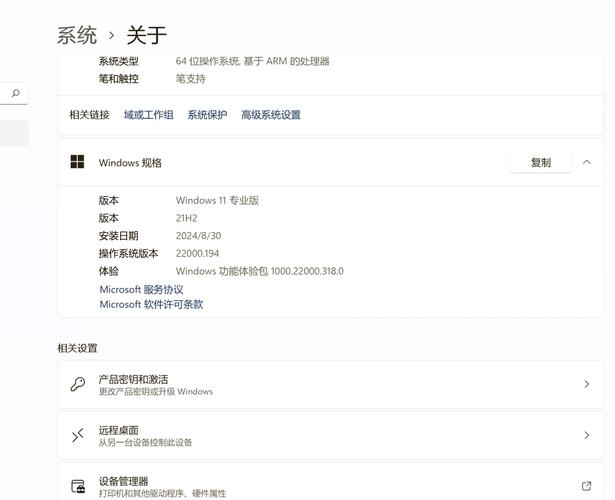Click the highlighted sidebar item on left edge
The height and width of the screenshot is (500, 615).
tap(14, 133)
